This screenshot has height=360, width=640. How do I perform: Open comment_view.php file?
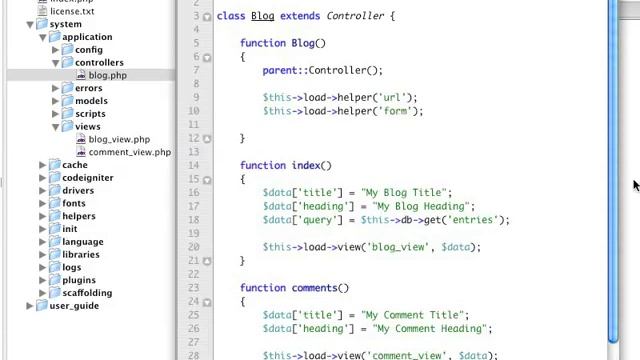130,152
